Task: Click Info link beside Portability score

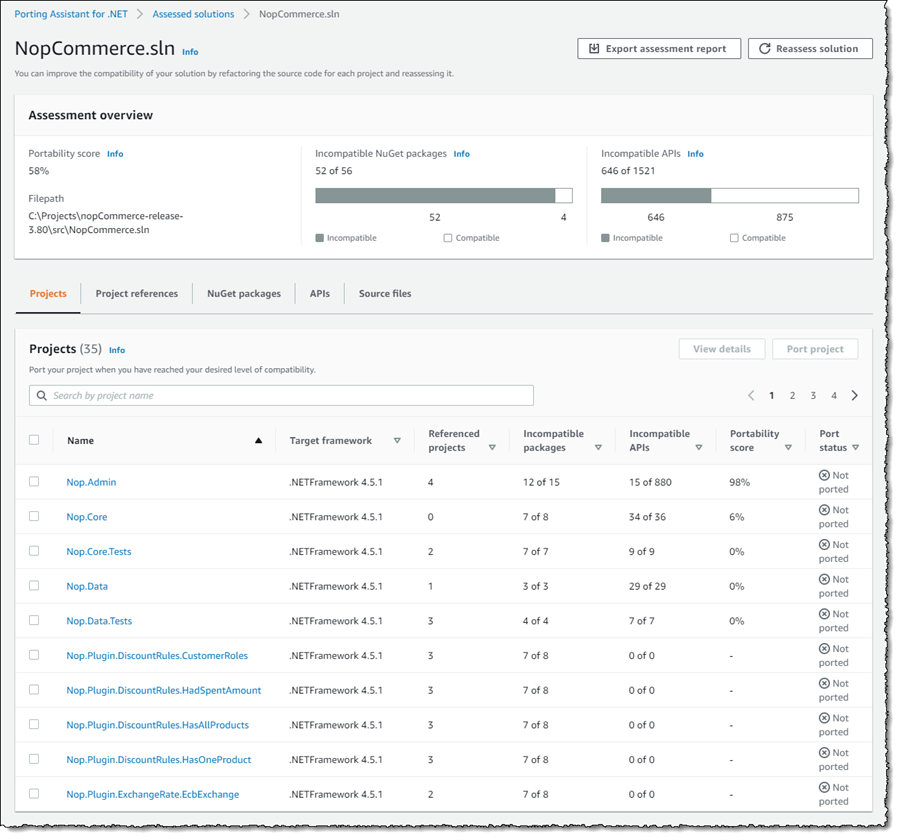Action: click(x=115, y=154)
